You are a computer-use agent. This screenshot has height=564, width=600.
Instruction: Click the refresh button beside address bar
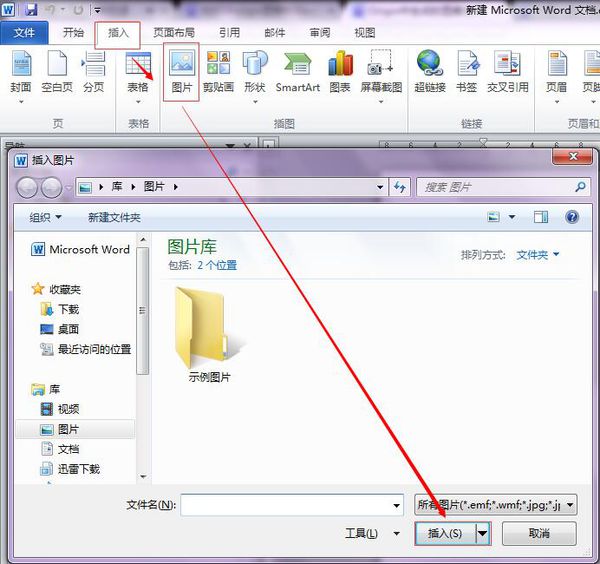click(x=400, y=187)
